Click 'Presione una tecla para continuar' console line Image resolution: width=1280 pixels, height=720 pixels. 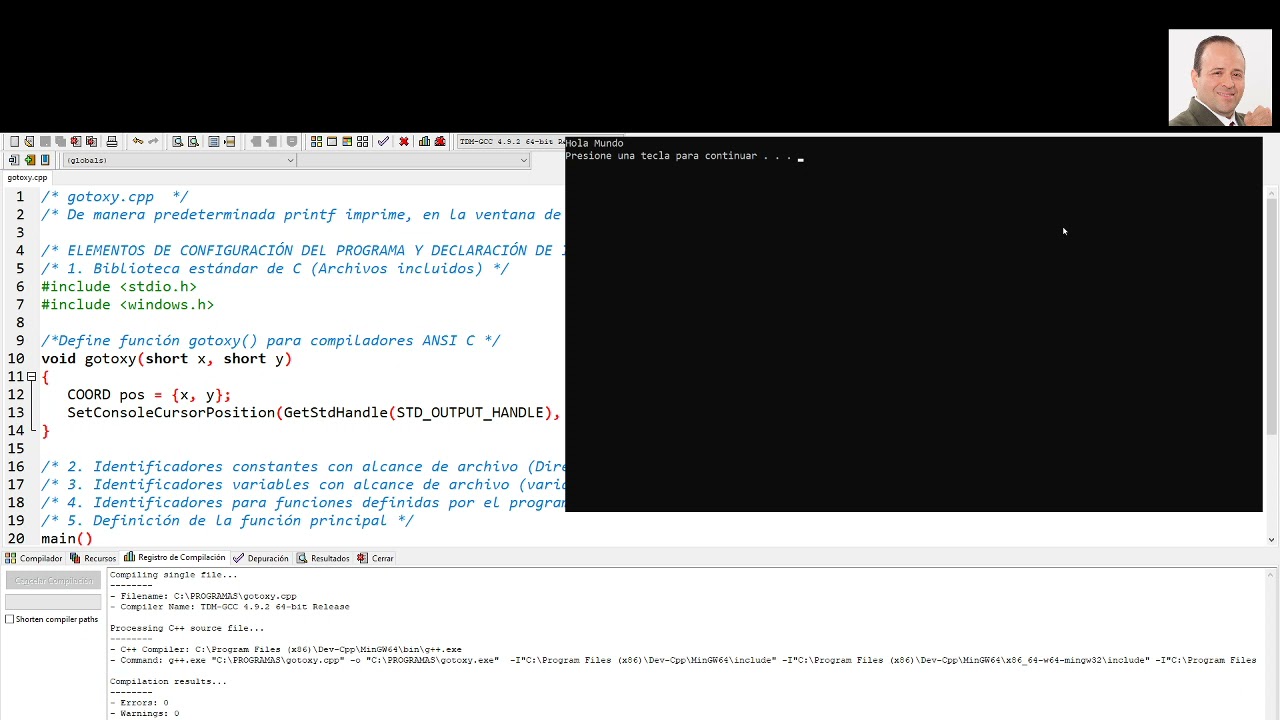(x=661, y=156)
